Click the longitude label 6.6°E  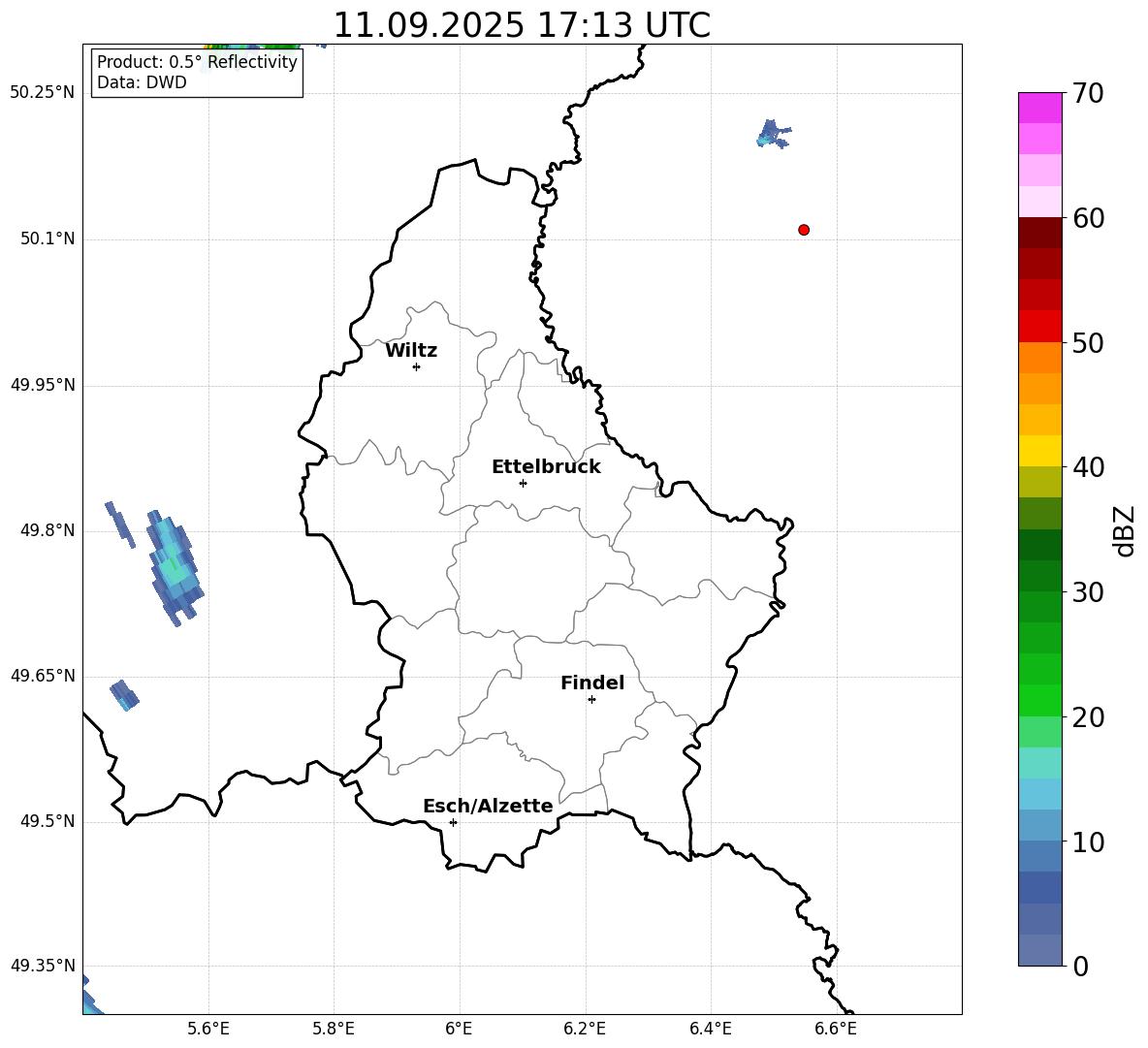[x=836, y=1029]
